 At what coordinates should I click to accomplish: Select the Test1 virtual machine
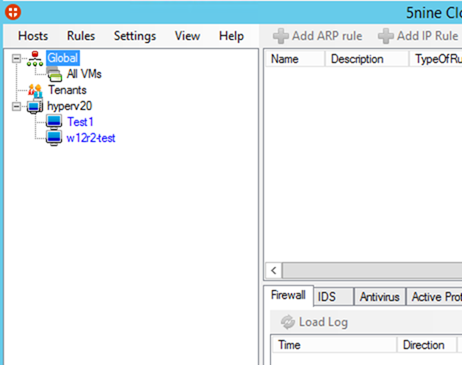tap(80, 122)
